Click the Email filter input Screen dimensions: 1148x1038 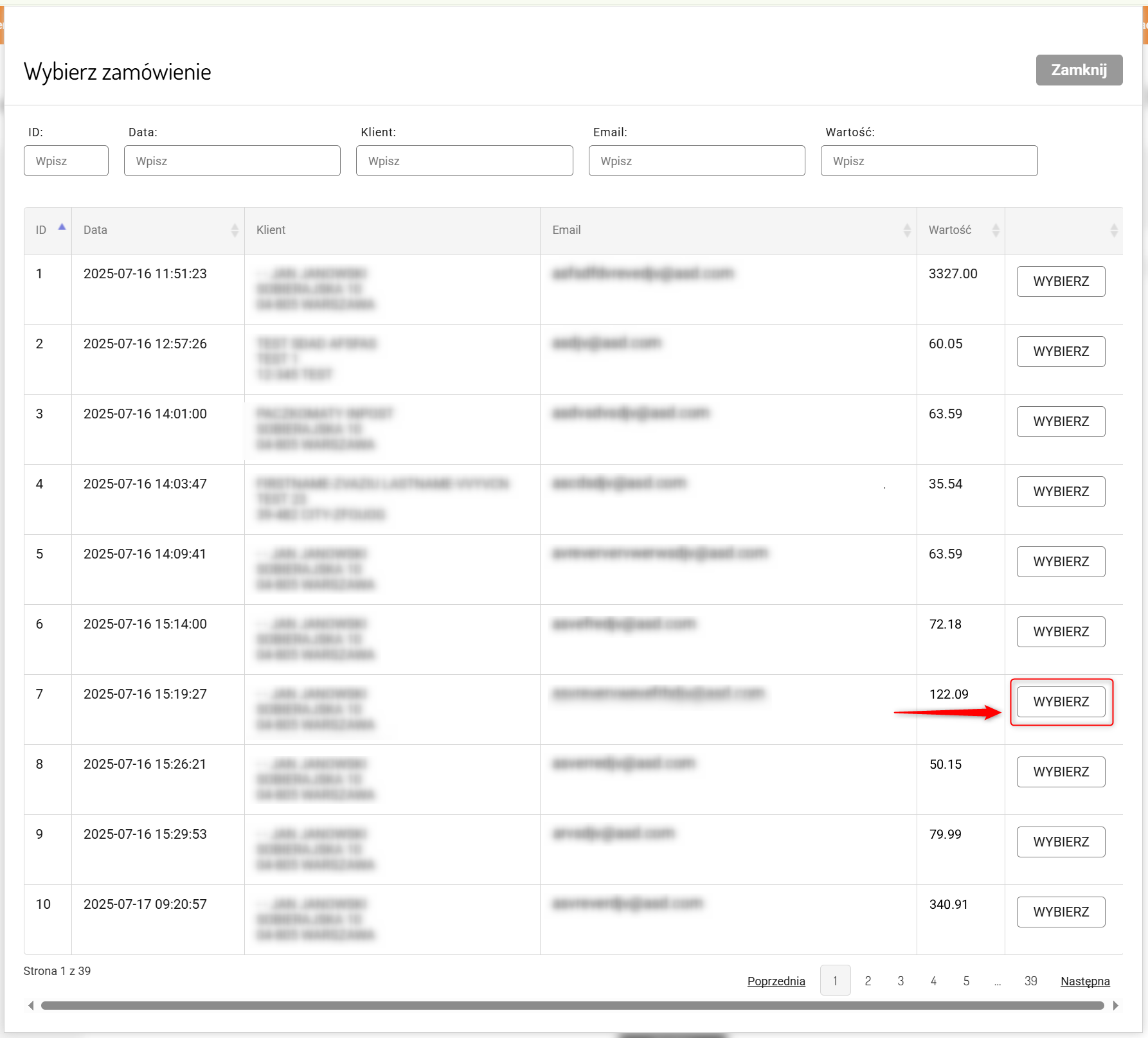tap(696, 161)
